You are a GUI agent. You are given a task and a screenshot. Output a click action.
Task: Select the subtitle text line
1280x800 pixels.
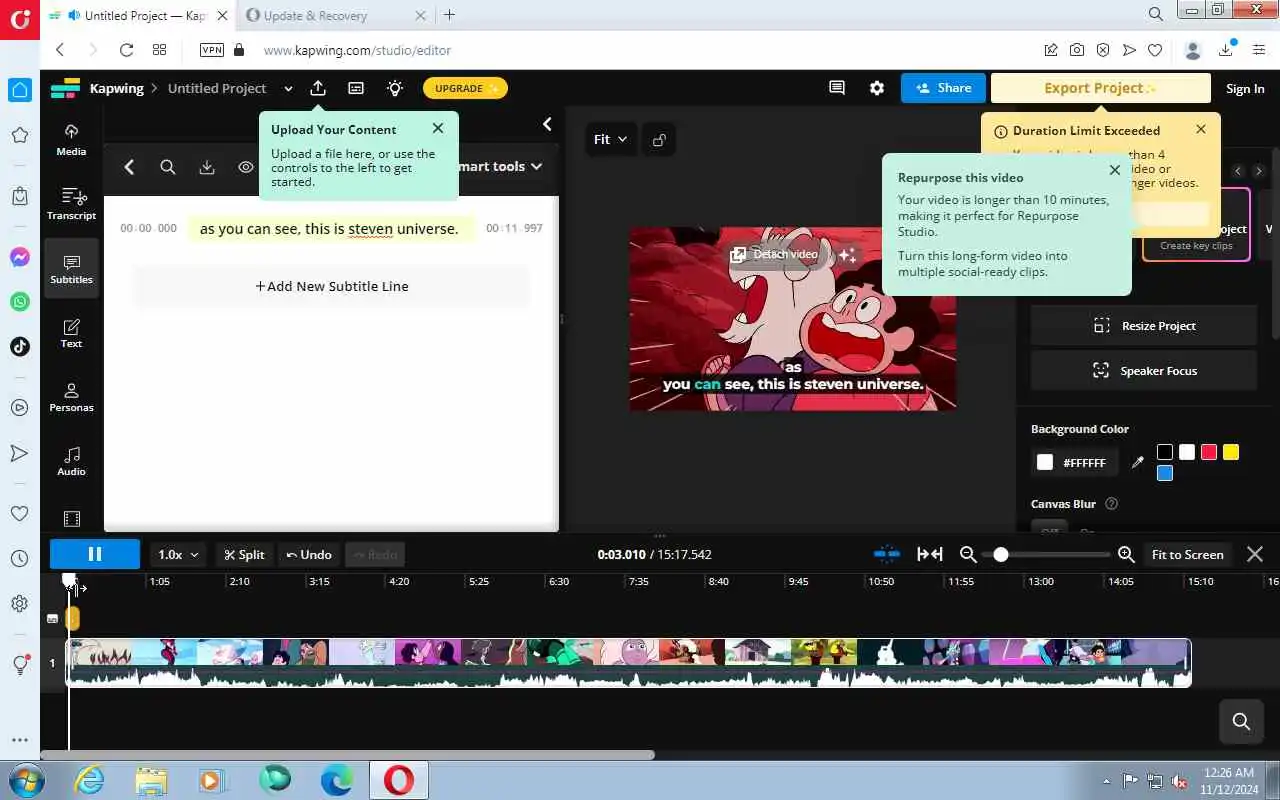tap(329, 229)
